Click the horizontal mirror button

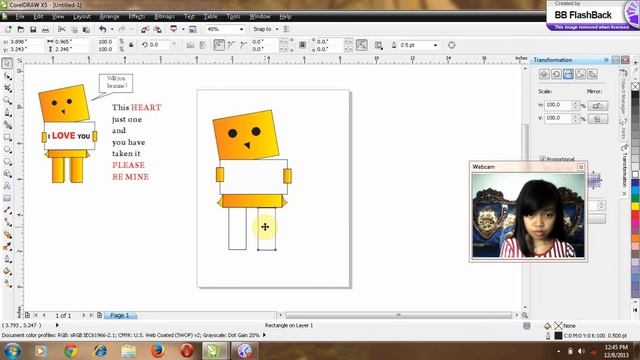598,106
